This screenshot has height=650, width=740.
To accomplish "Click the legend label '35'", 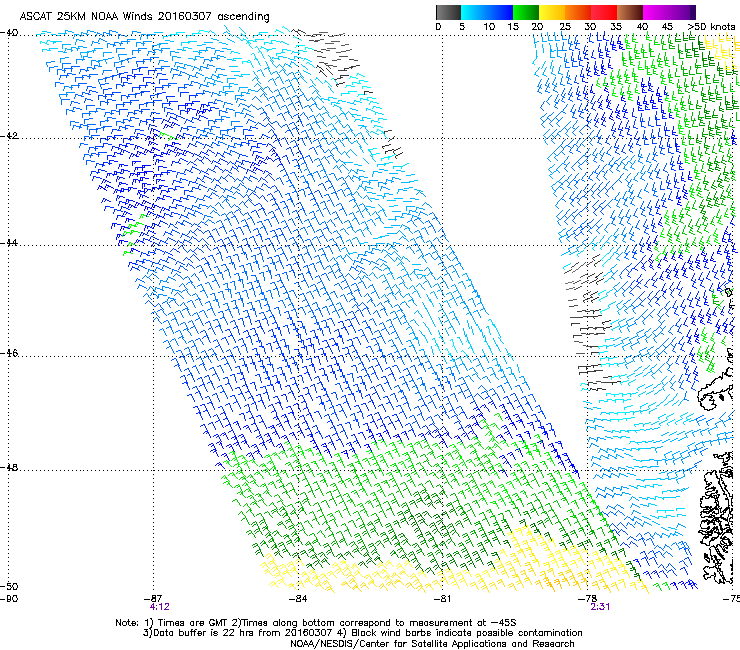I will tap(616, 27).
